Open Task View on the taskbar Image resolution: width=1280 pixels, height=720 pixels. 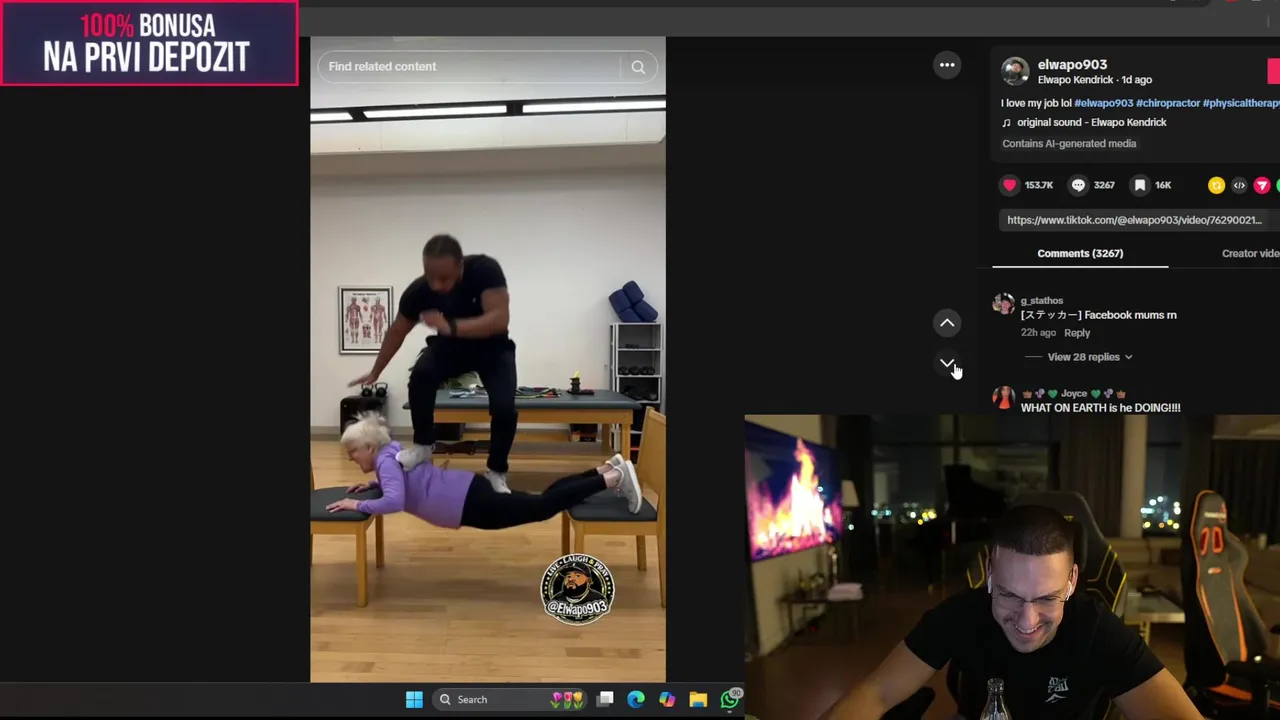point(605,699)
